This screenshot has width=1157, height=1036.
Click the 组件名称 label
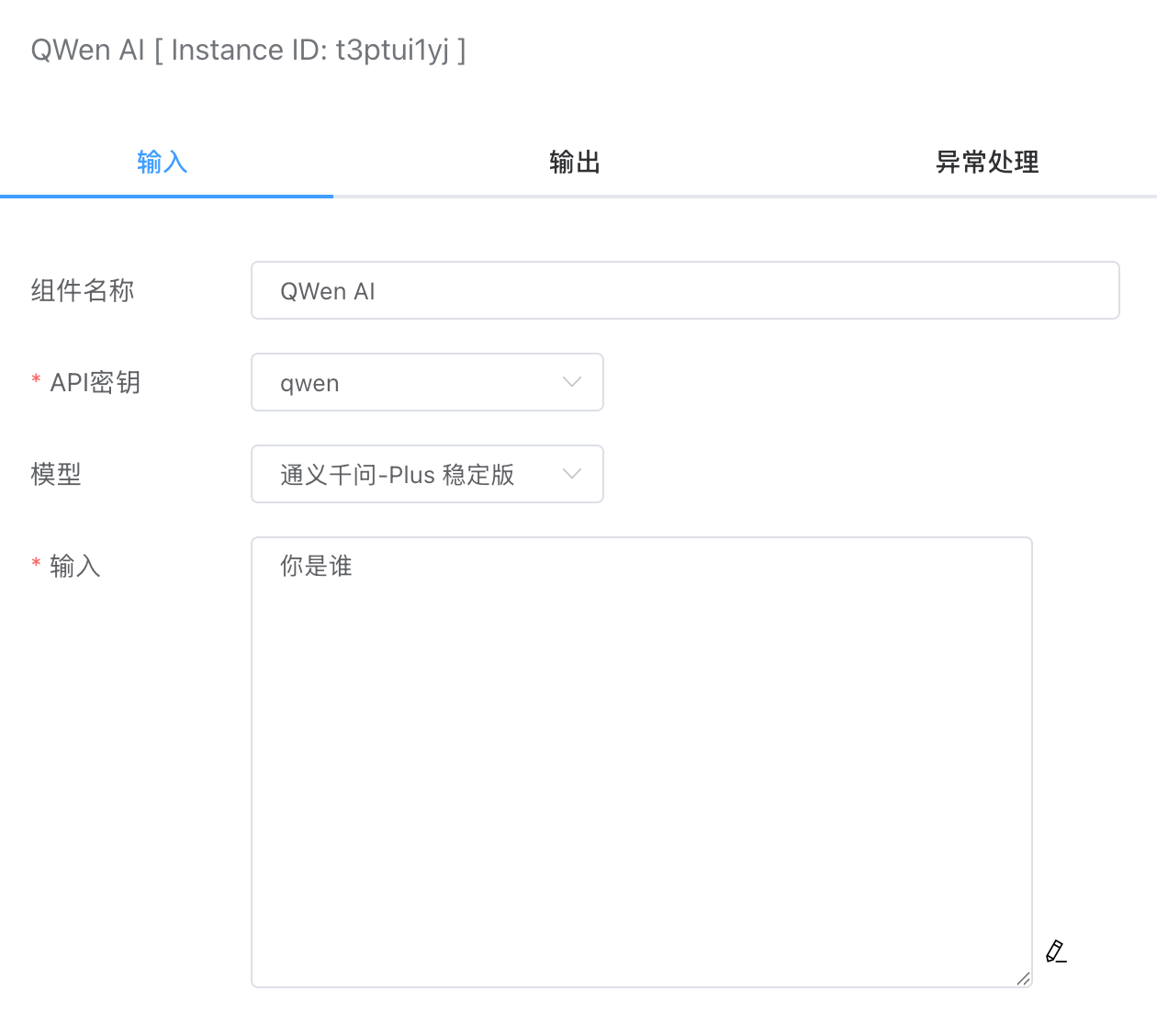pos(83,290)
